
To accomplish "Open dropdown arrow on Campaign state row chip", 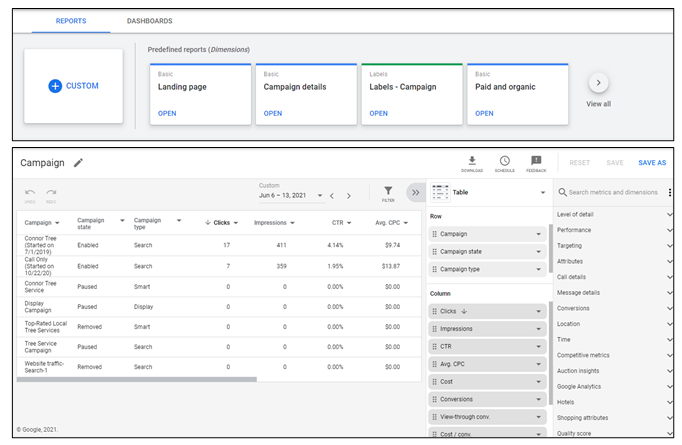I will pos(538,252).
